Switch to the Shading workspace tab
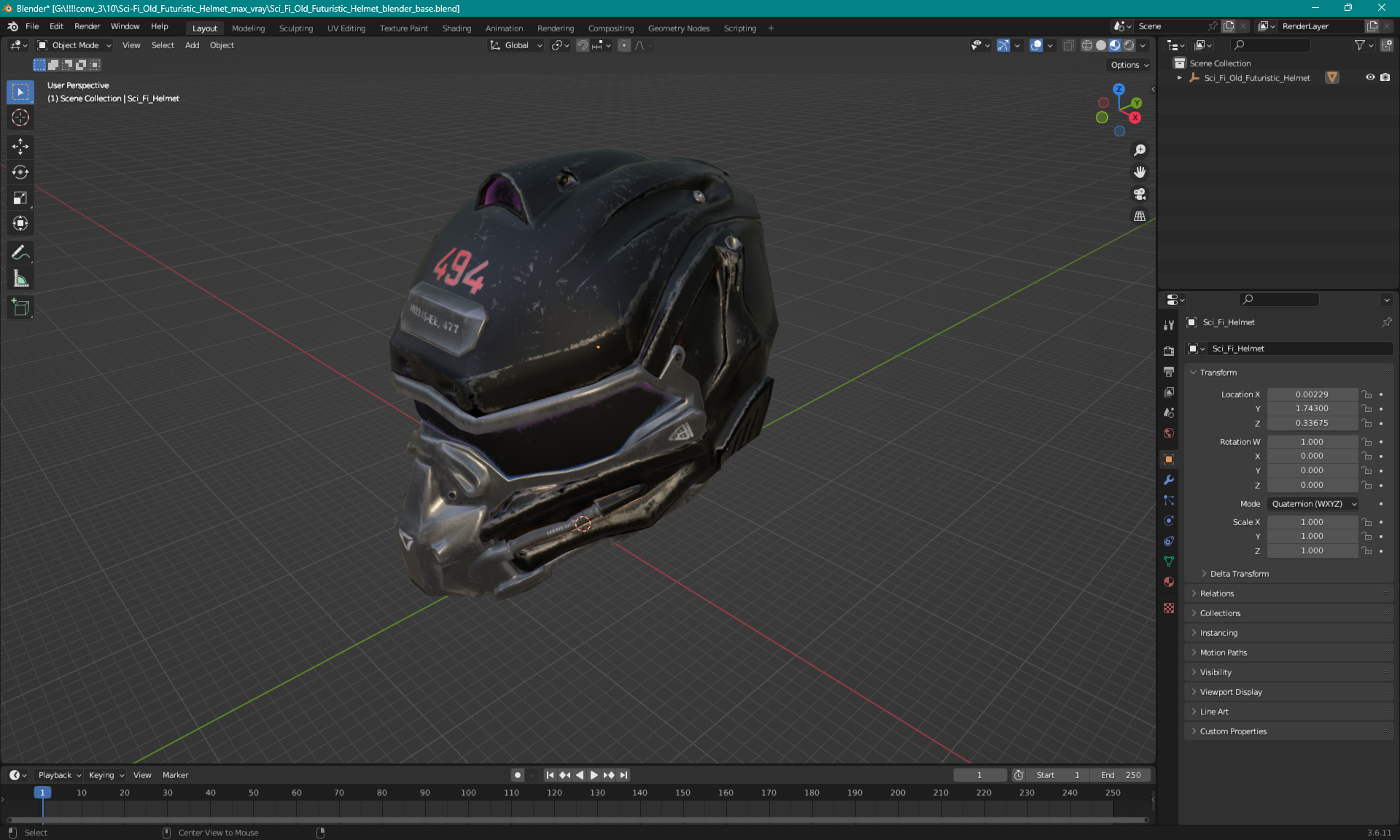Viewport: 1400px width, 840px height. tap(456, 28)
